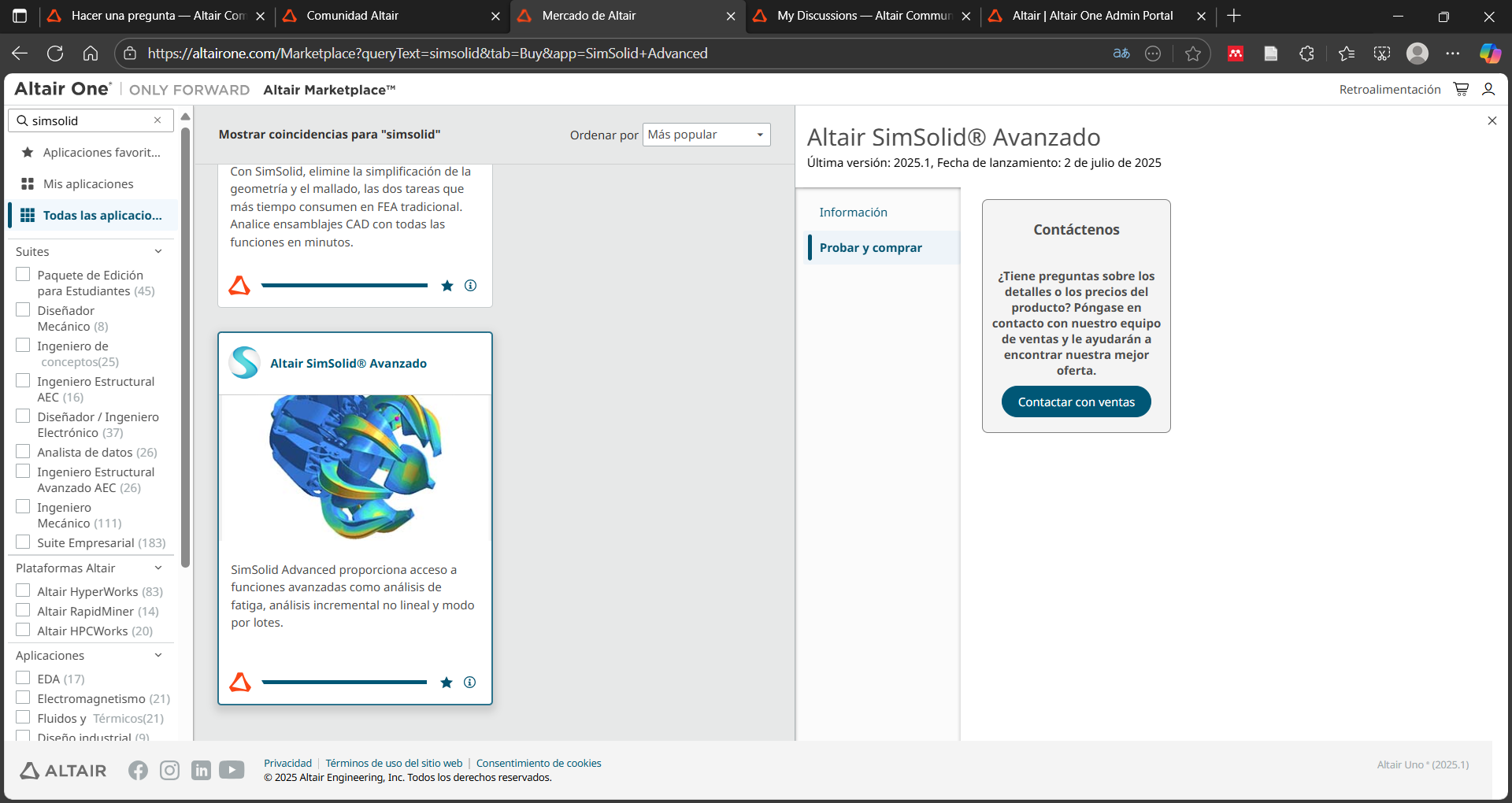Check the Analista de datos filter

click(x=24, y=452)
